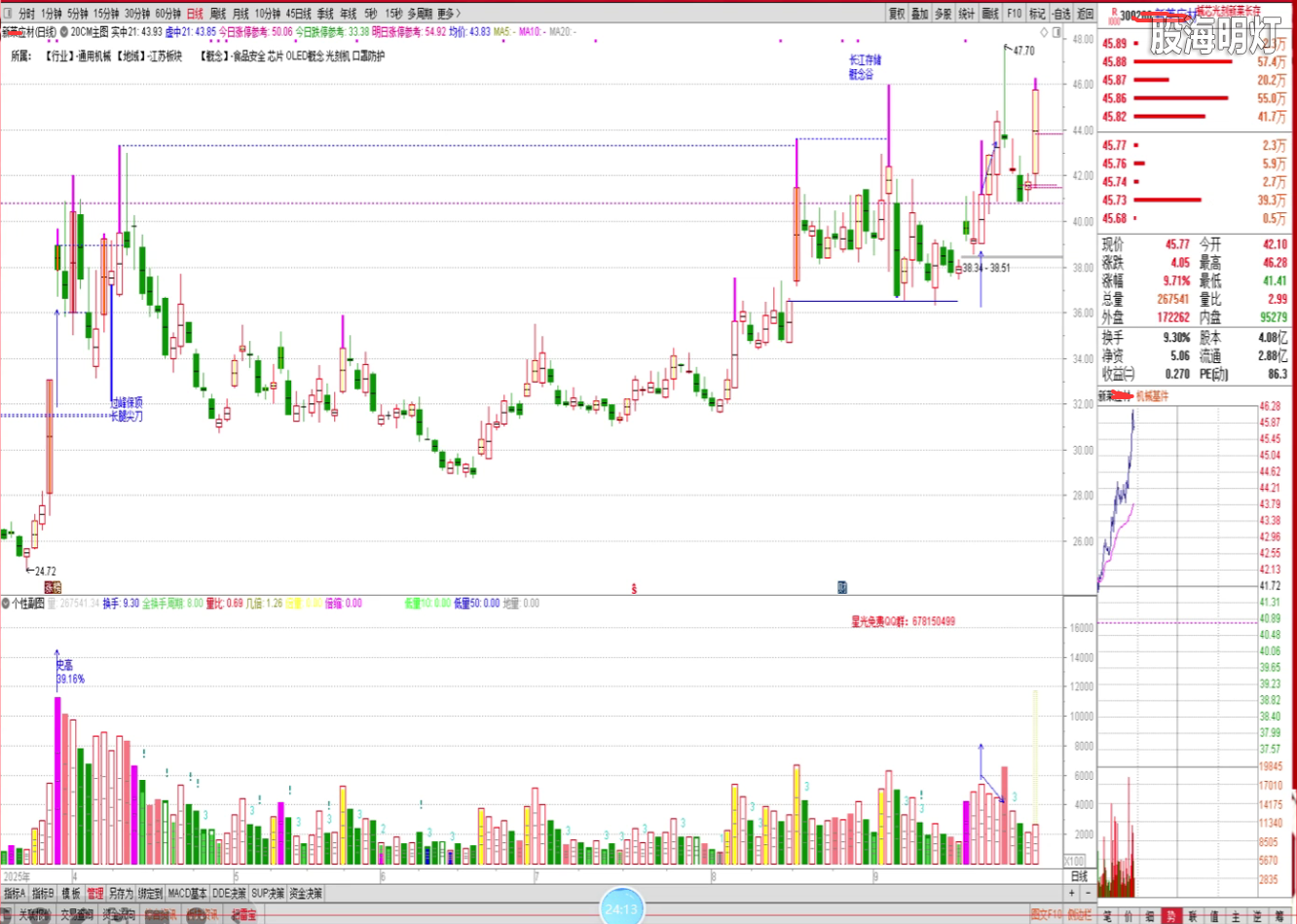
Task: Click the blue 24:13 timer circle
Action: coord(621,909)
